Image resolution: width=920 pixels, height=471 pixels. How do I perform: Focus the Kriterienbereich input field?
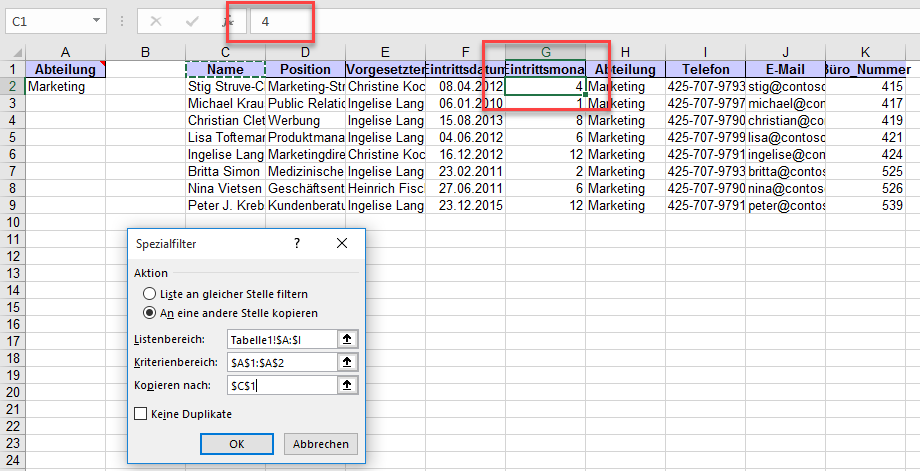tap(282, 362)
